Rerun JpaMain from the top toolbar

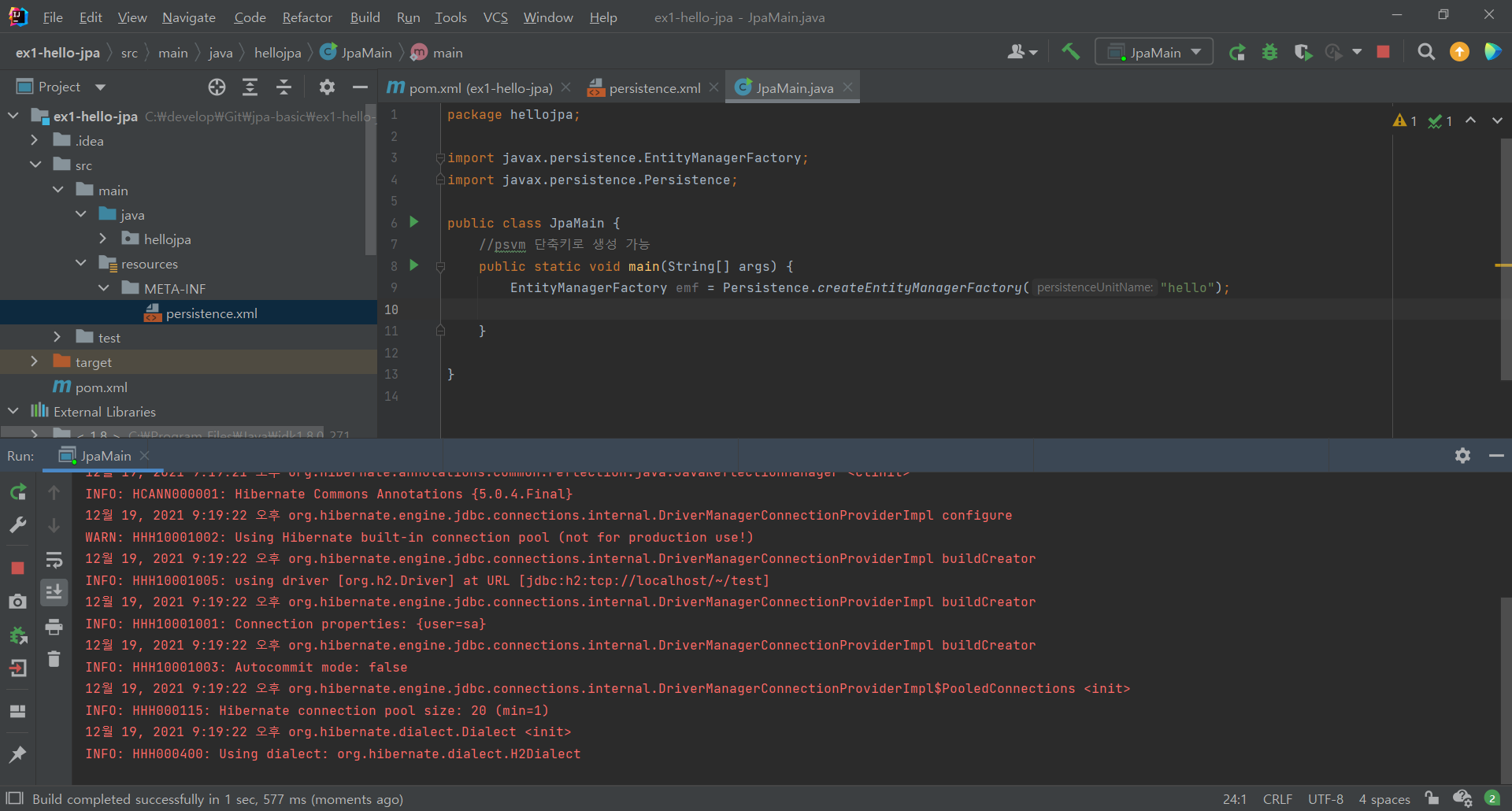1236,52
